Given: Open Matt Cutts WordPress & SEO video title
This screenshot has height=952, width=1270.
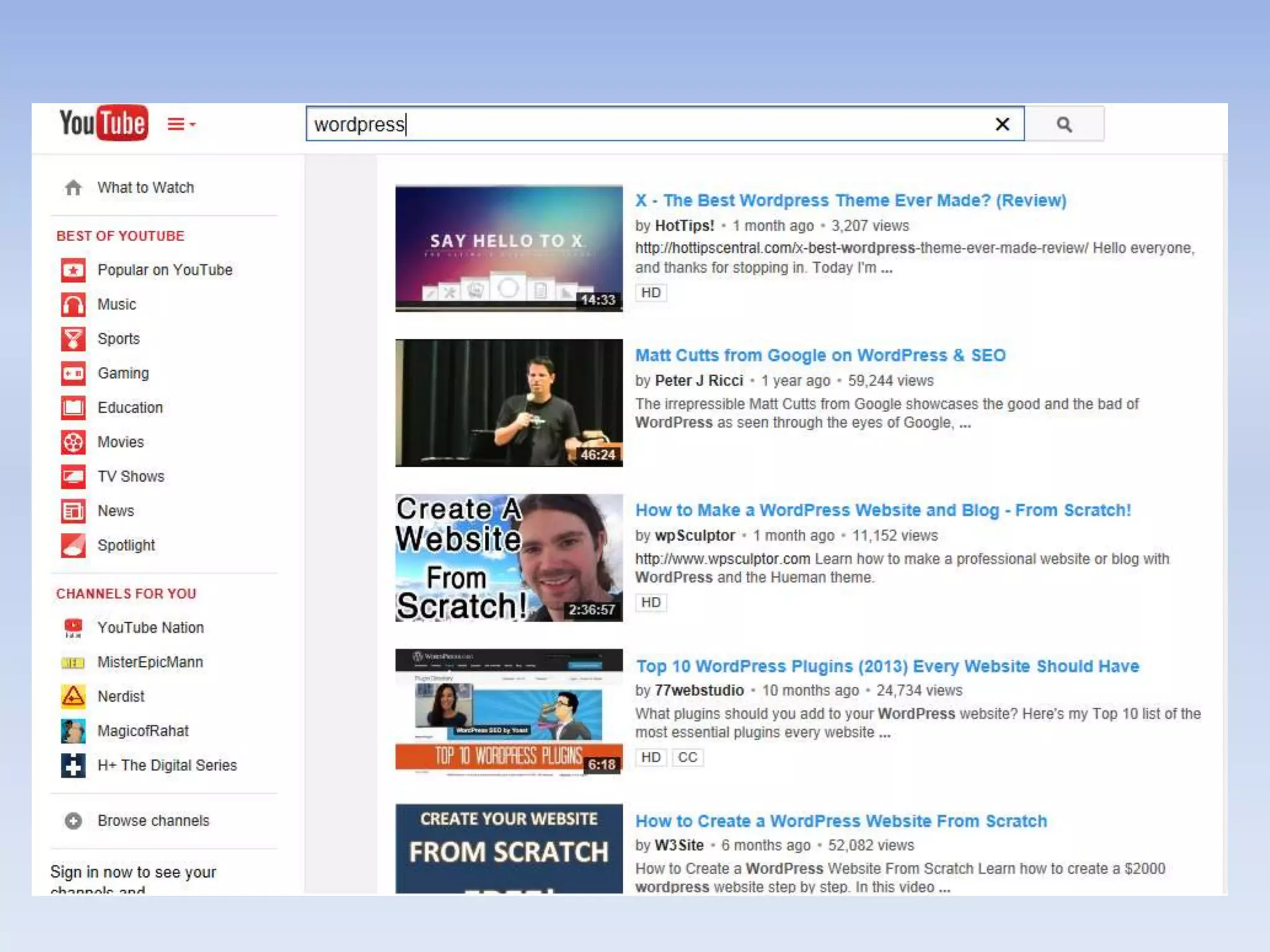Looking at the screenshot, I should tap(820, 356).
